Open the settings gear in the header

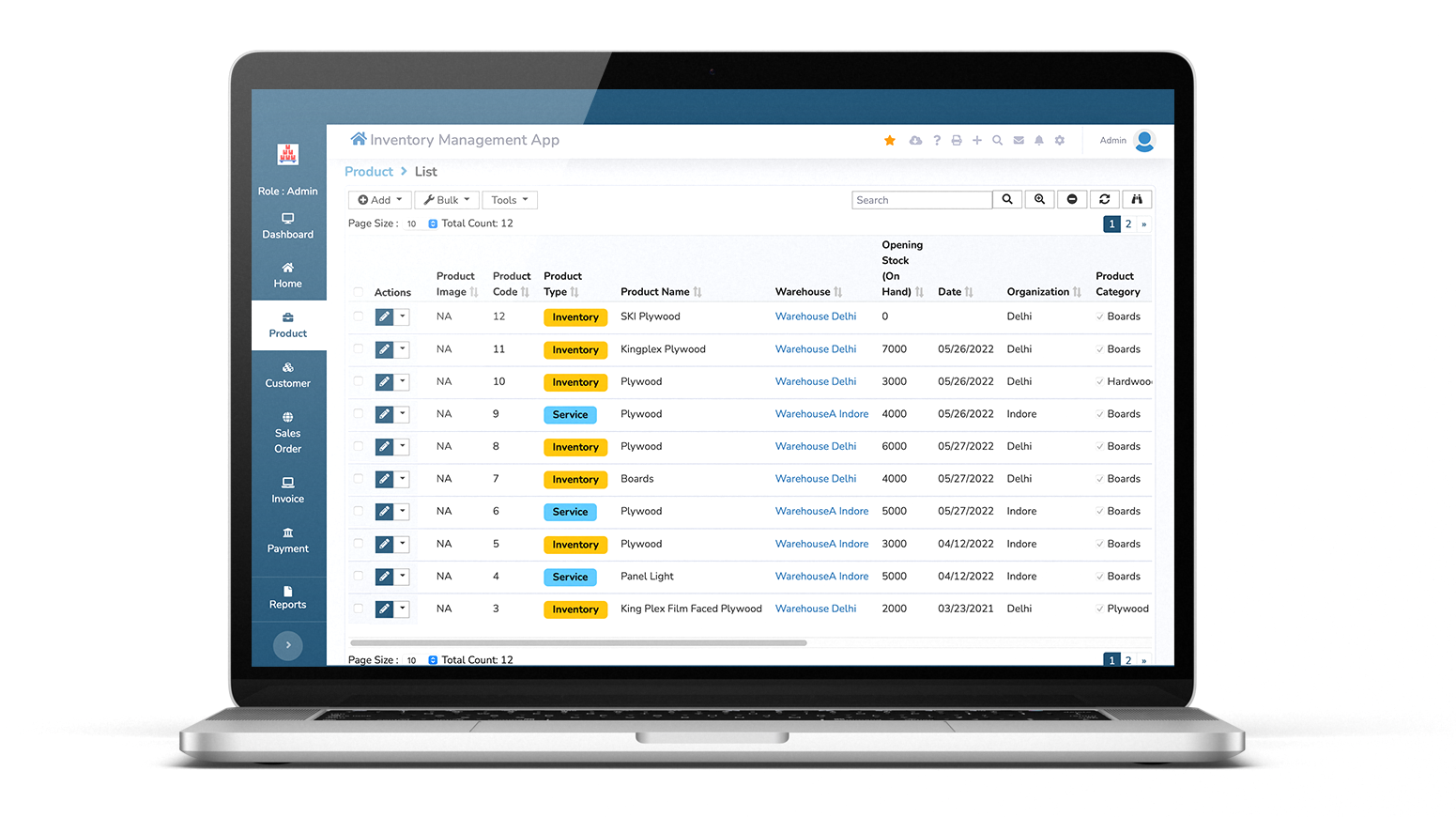click(1059, 140)
